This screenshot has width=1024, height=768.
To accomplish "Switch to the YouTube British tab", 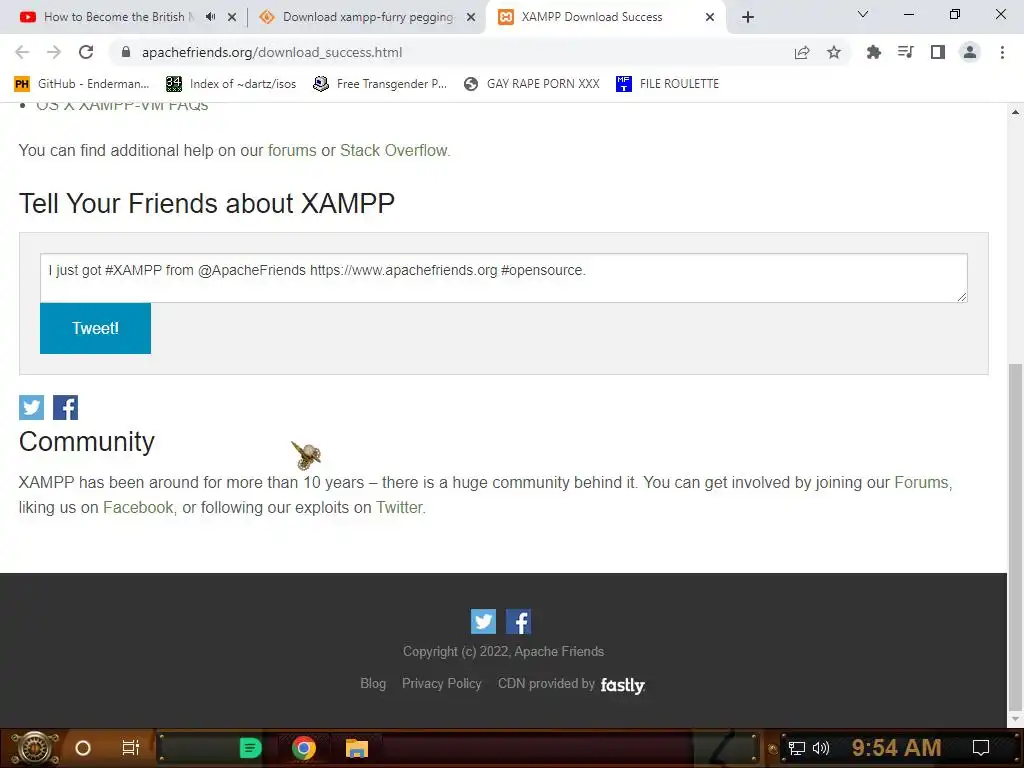I will (119, 17).
